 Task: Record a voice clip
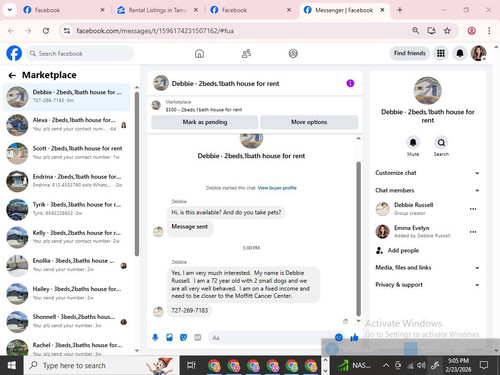155,338
